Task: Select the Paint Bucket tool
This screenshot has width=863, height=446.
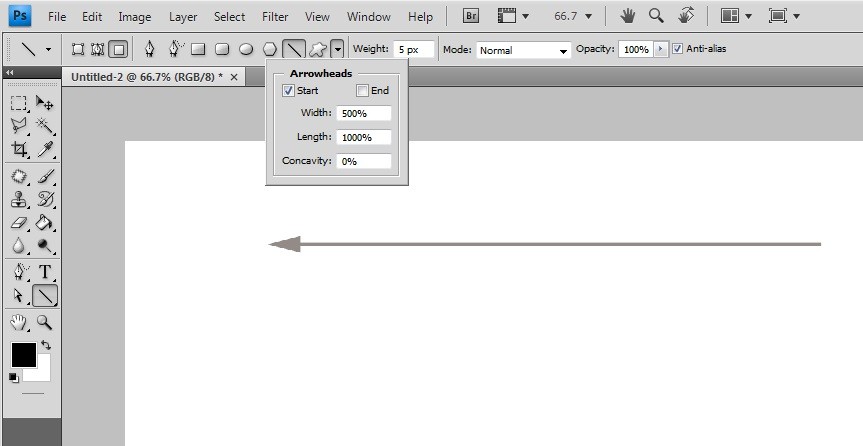Action: (44, 222)
